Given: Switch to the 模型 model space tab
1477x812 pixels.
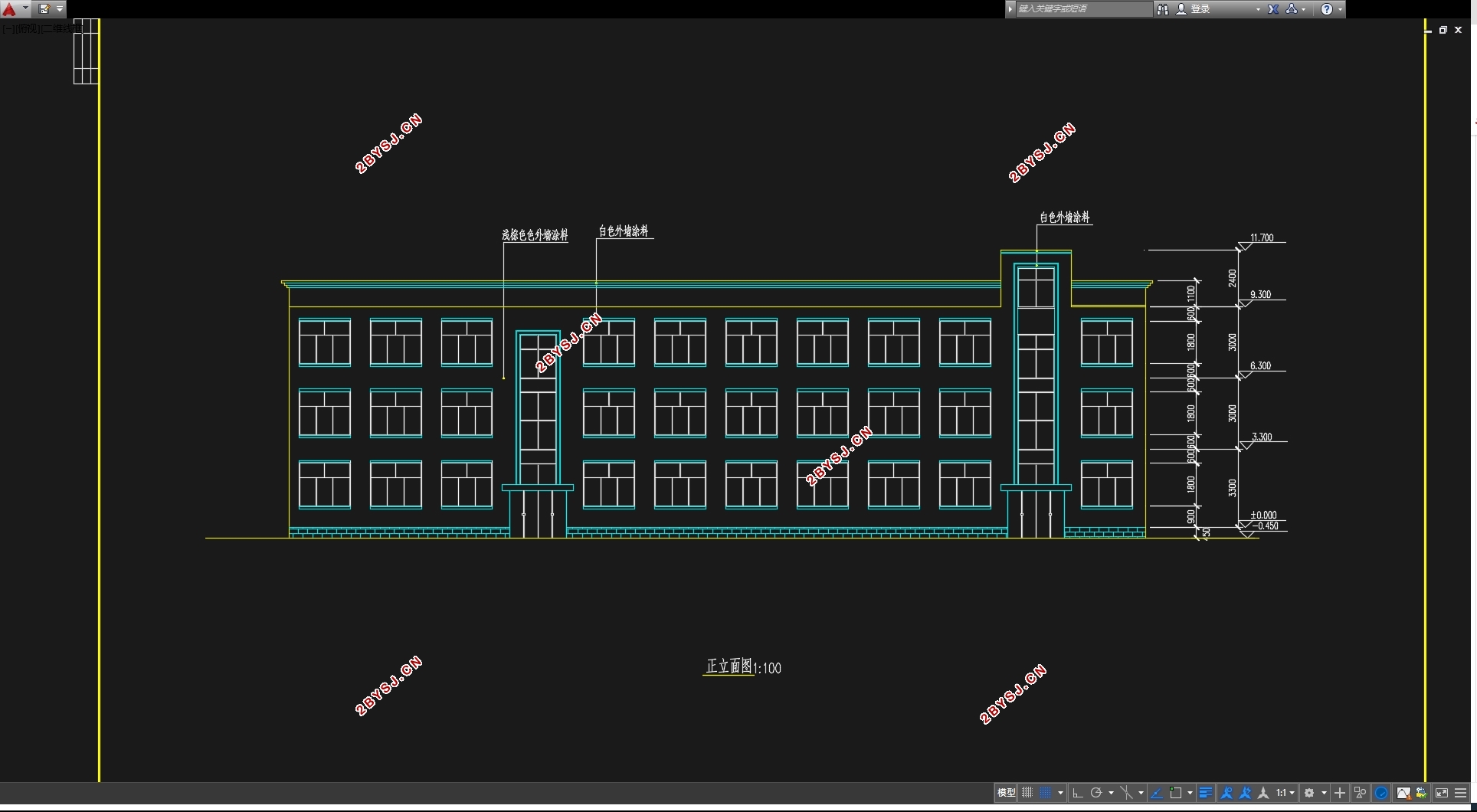Looking at the screenshot, I should tap(1006, 793).
